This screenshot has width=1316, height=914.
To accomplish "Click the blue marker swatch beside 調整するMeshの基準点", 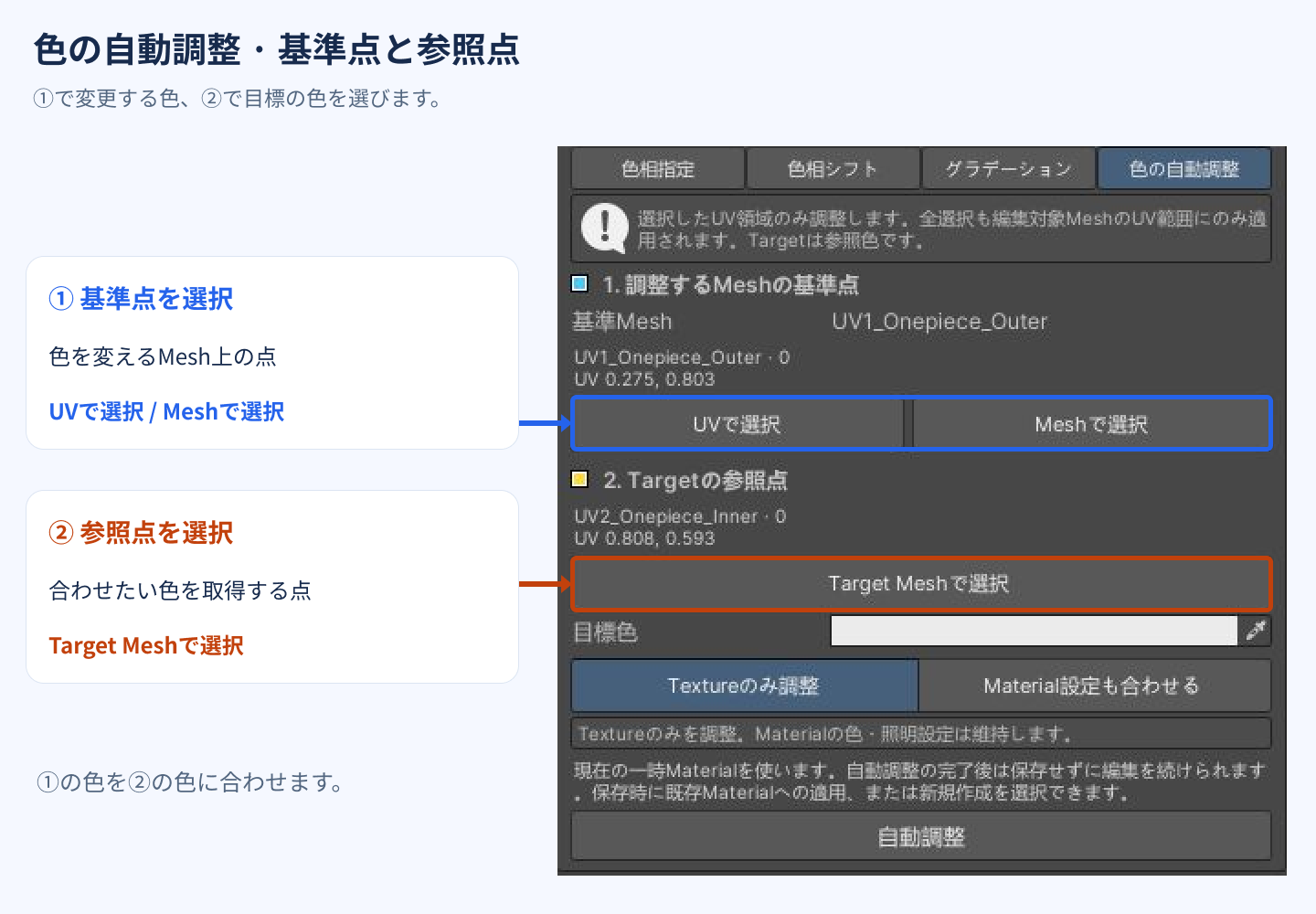I will (579, 283).
